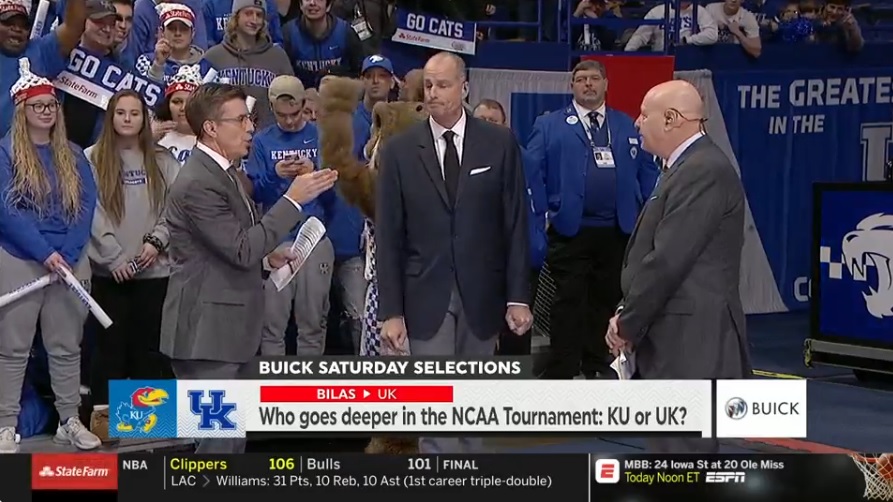Click the NCAA Tournament question text
Viewport: 893px width, 502px height.
[473, 417]
